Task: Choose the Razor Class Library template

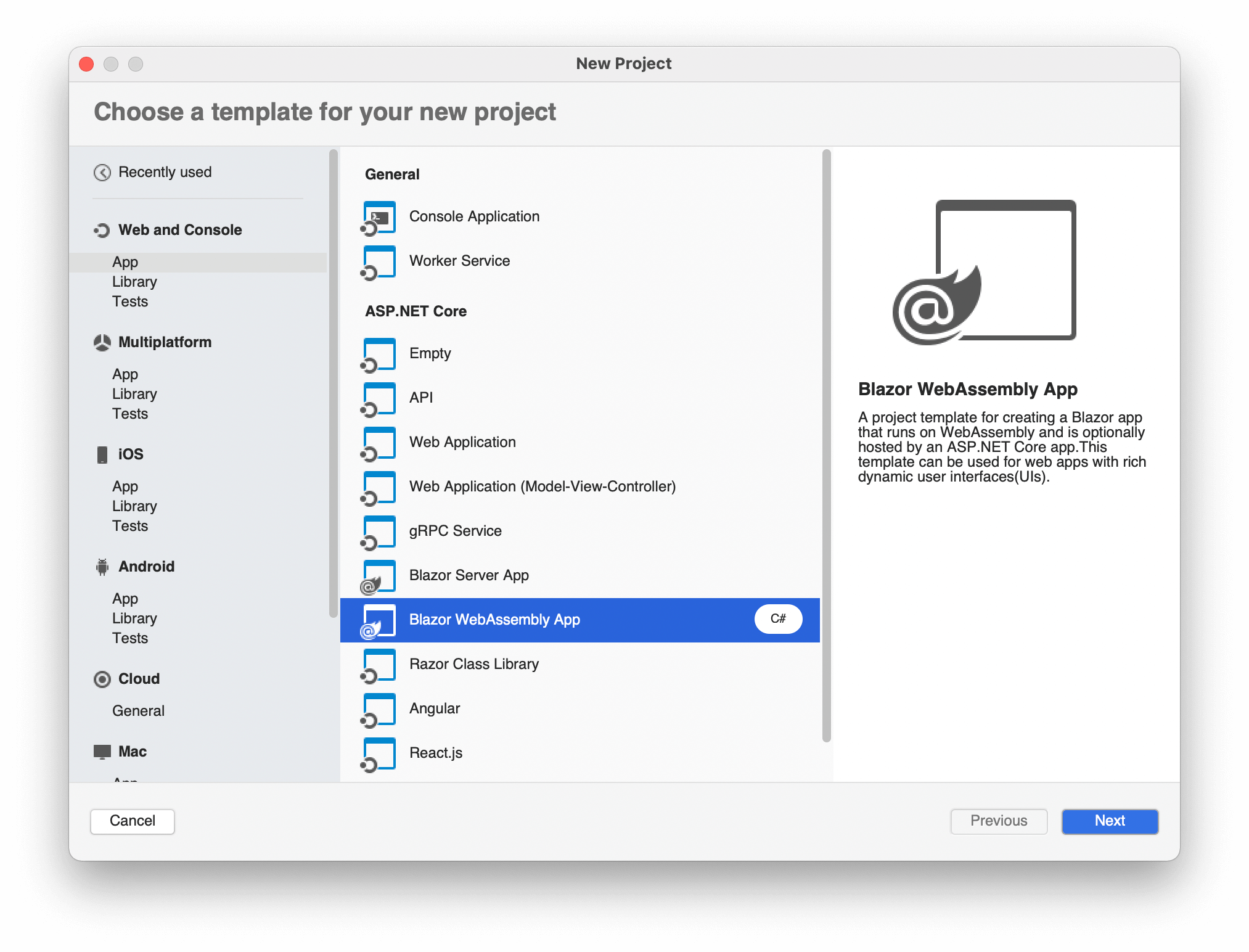Action: coord(580,665)
